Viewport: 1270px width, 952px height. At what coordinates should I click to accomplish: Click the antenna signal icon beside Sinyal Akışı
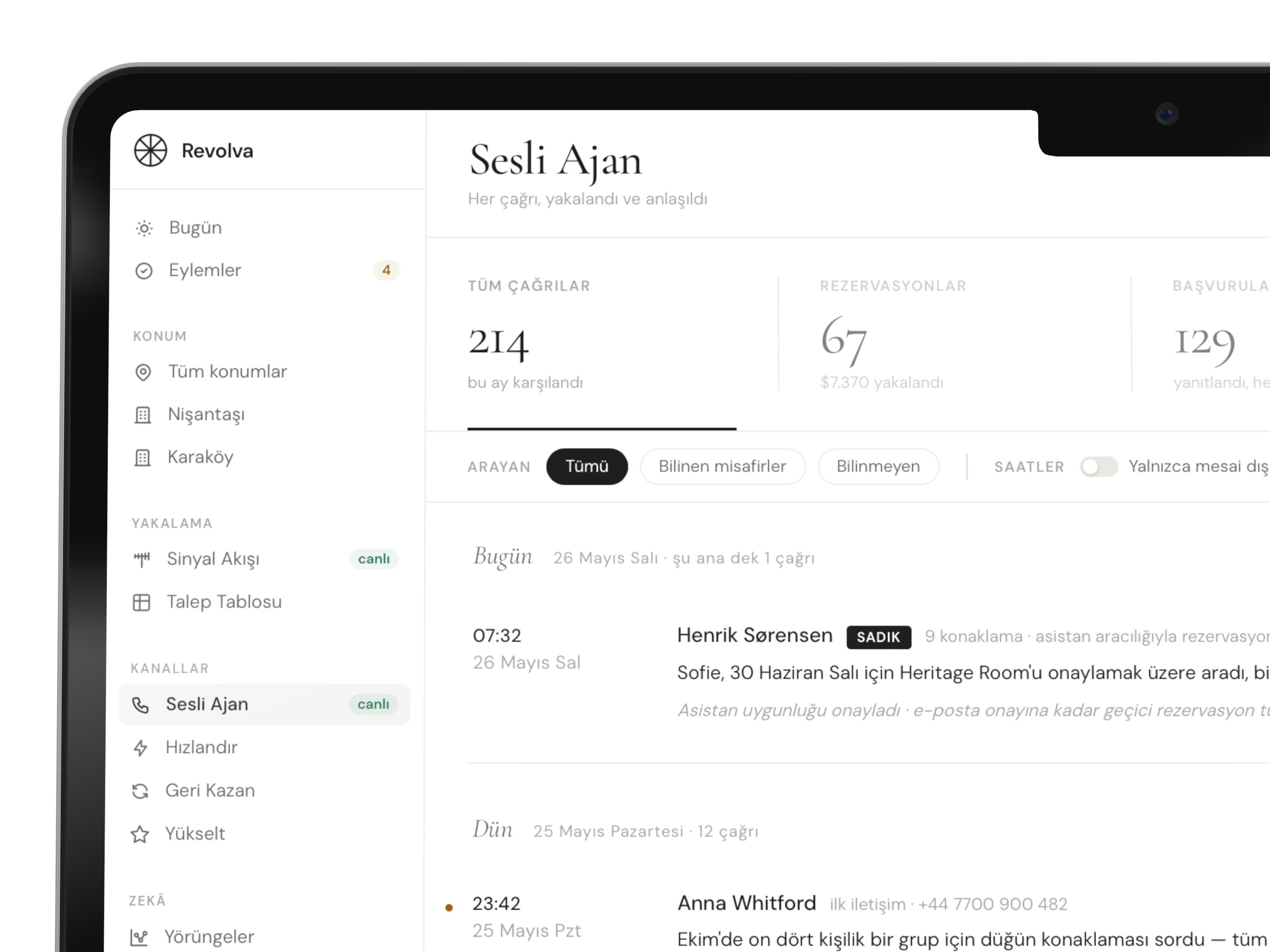[141, 559]
